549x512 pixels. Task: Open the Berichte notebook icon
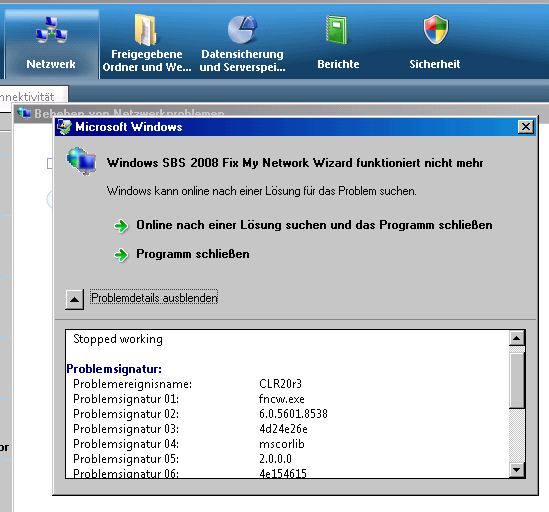337,30
